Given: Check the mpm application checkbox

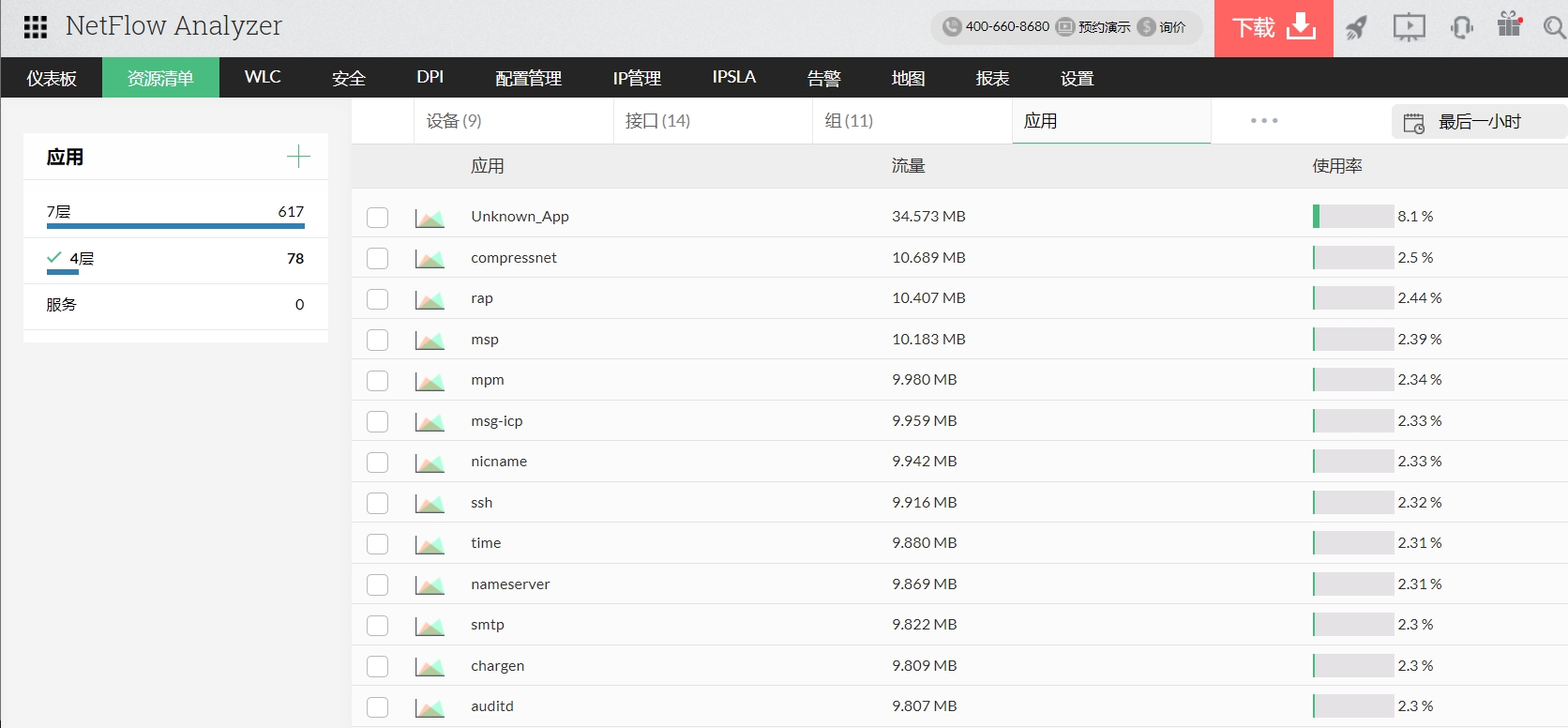Looking at the screenshot, I should click(x=377, y=381).
